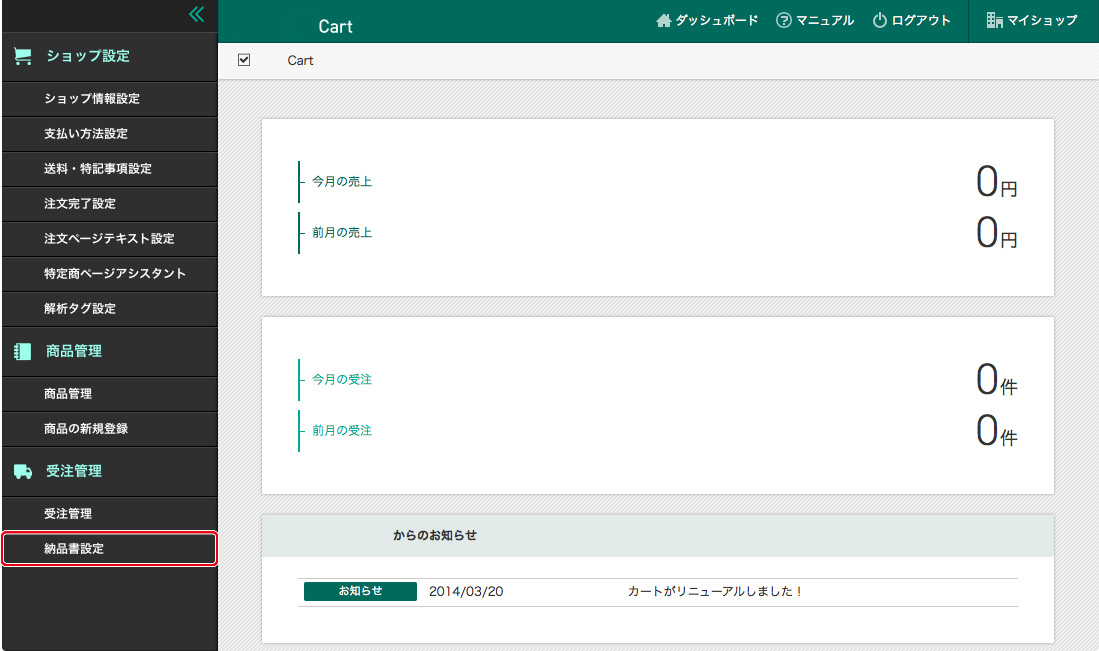Click the building icon for マイショップ

[995, 20]
